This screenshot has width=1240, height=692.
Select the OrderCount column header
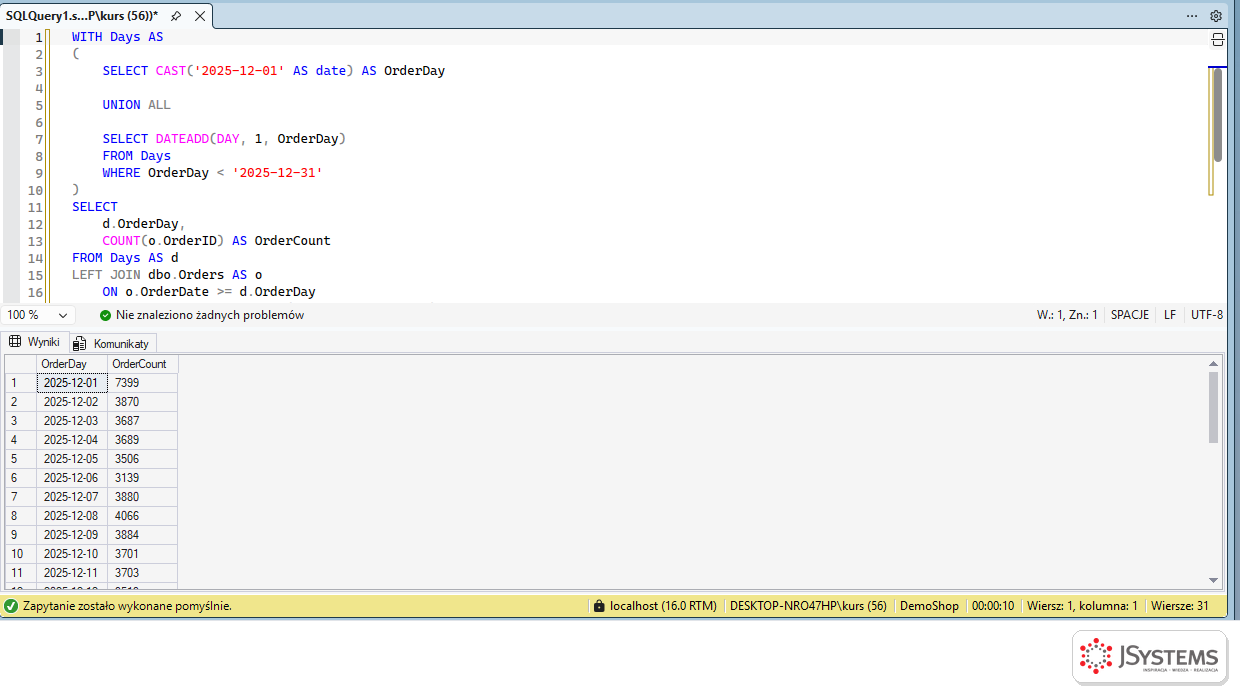(x=142, y=364)
